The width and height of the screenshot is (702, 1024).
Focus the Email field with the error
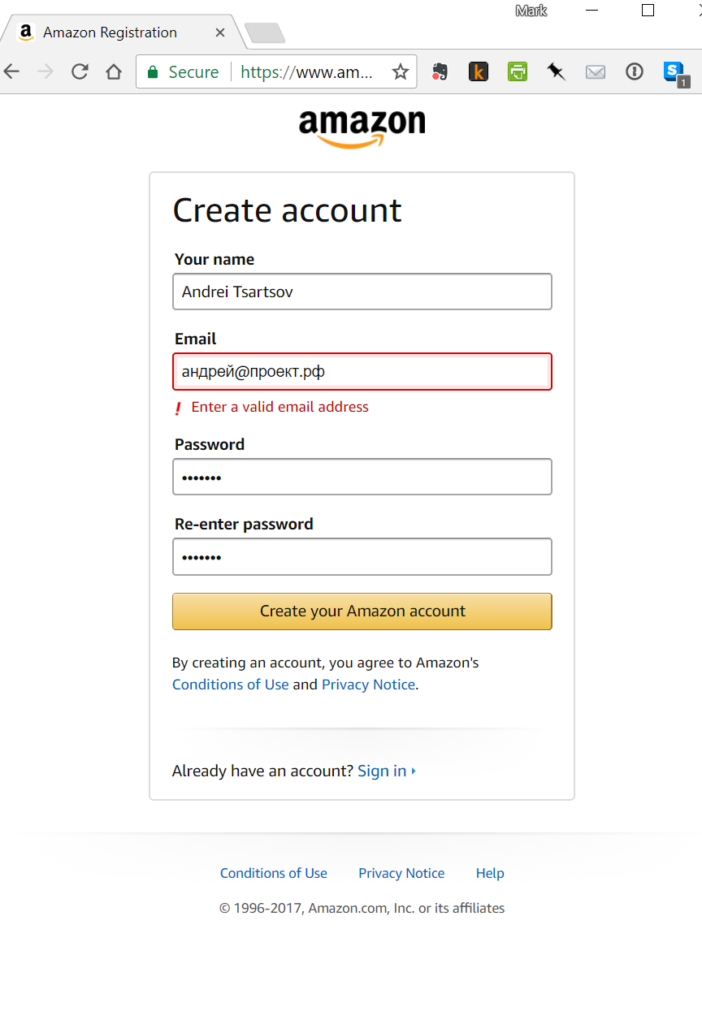point(362,372)
